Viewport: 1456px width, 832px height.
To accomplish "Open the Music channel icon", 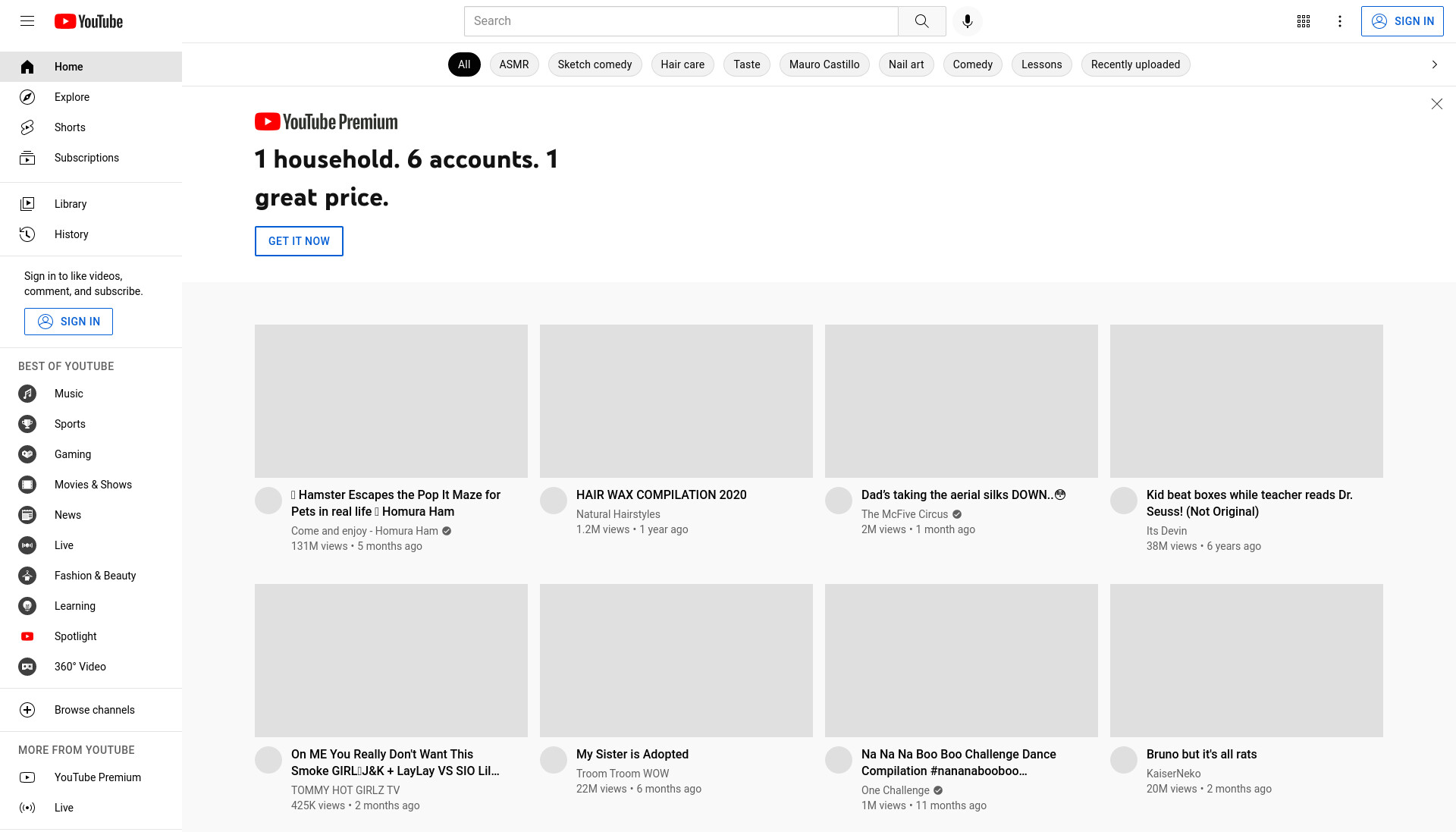I will [x=27, y=394].
